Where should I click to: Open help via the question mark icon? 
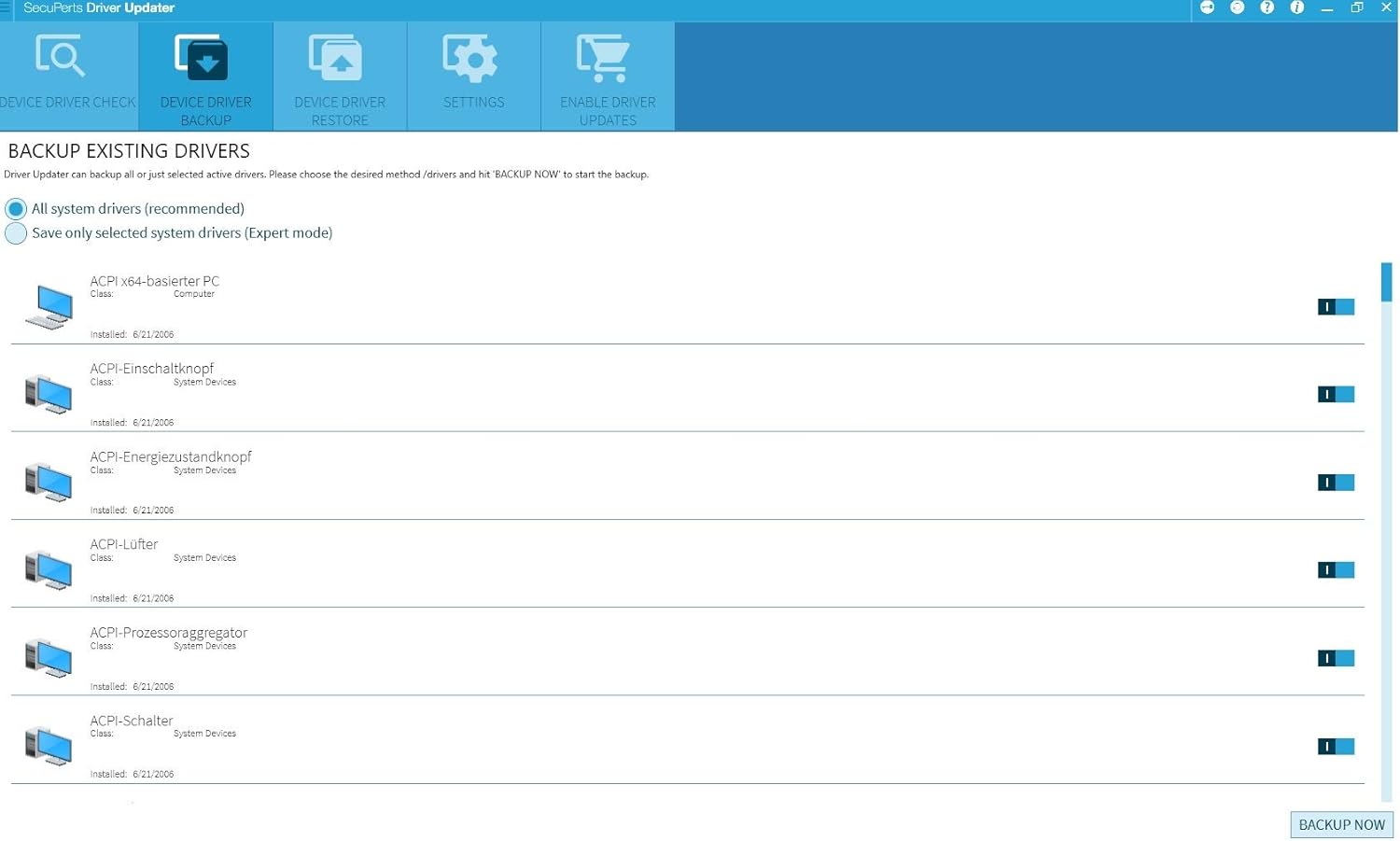click(1267, 7)
